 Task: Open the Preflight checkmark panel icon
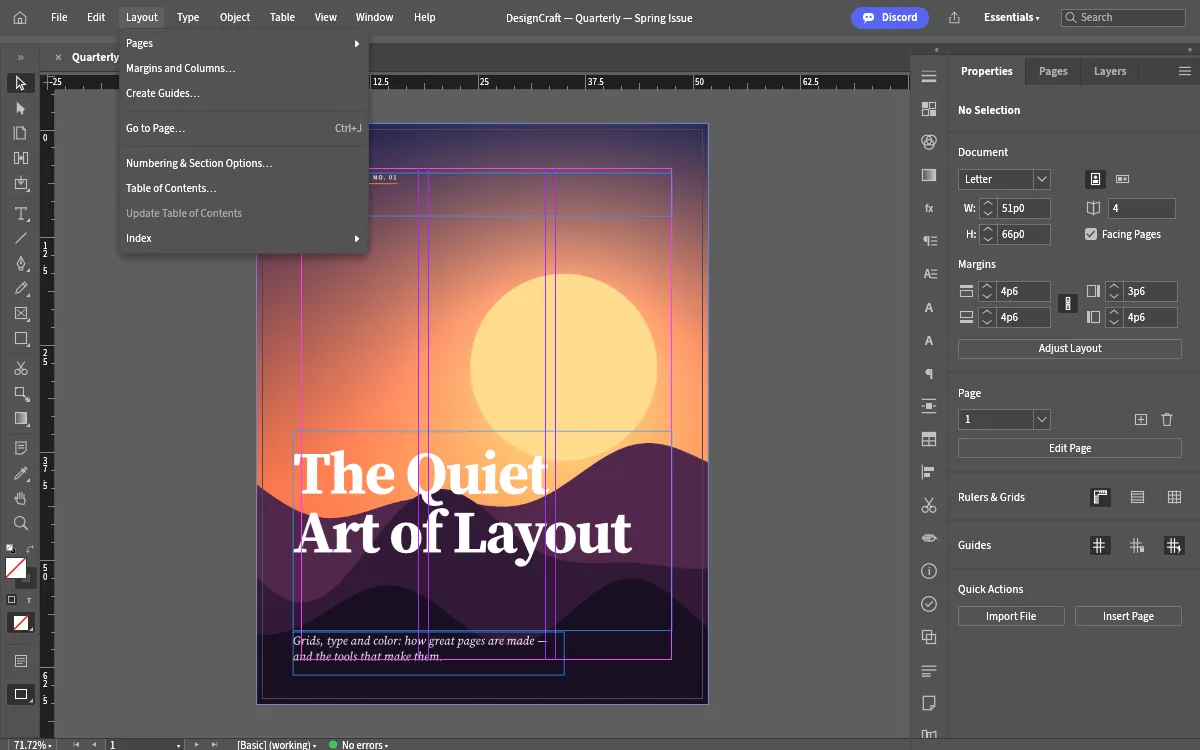point(929,604)
